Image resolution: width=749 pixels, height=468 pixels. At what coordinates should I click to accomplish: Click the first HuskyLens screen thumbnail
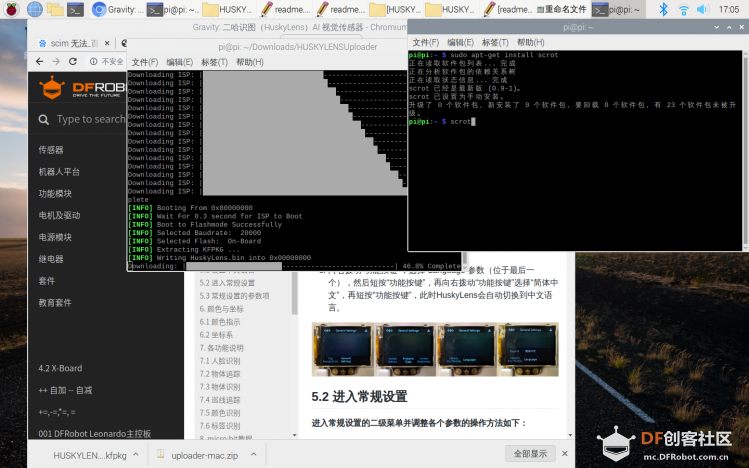tap(342, 350)
